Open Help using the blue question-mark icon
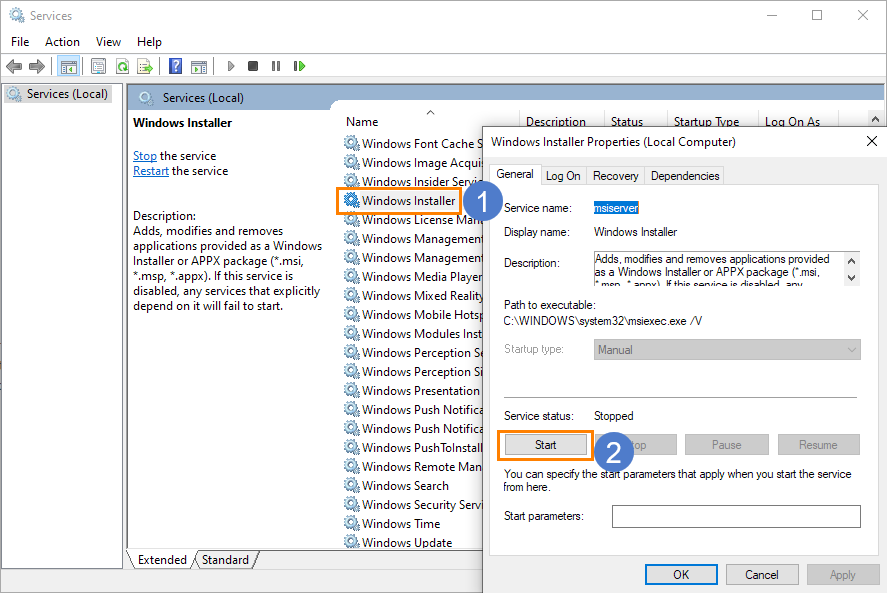The width and height of the screenshot is (887, 593). [x=176, y=66]
